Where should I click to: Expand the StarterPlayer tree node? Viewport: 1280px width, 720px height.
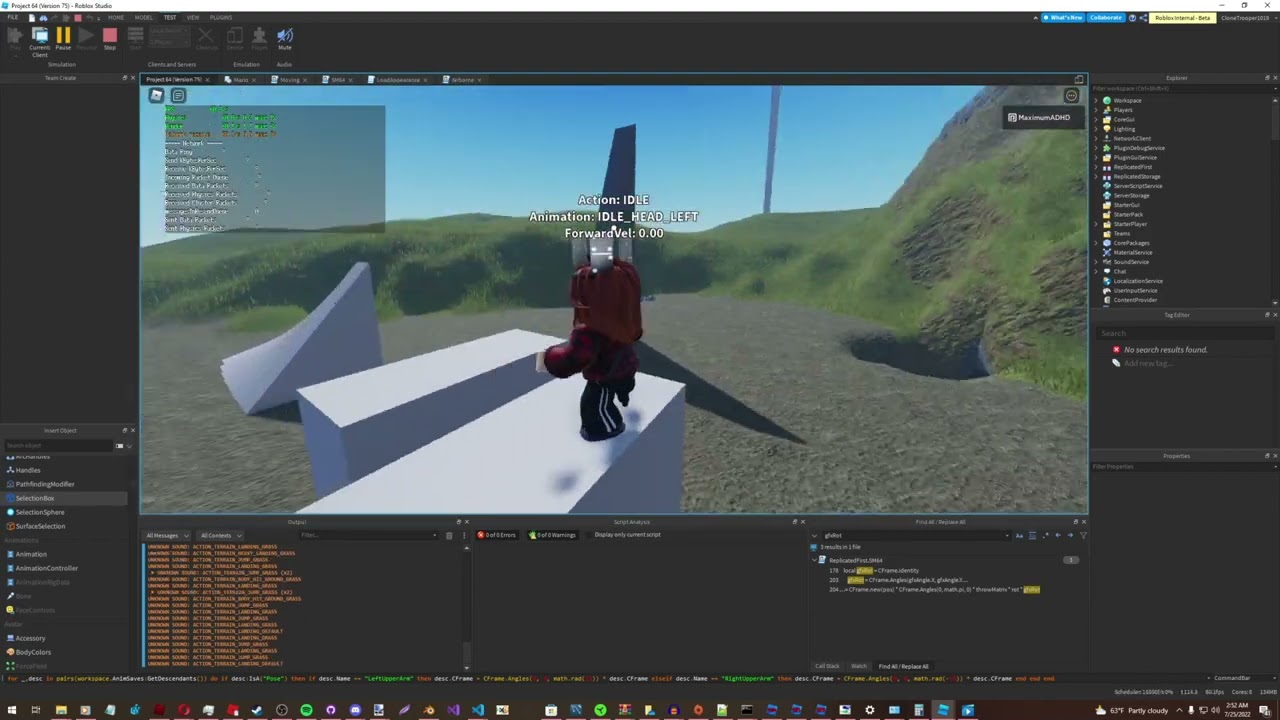(1096, 224)
